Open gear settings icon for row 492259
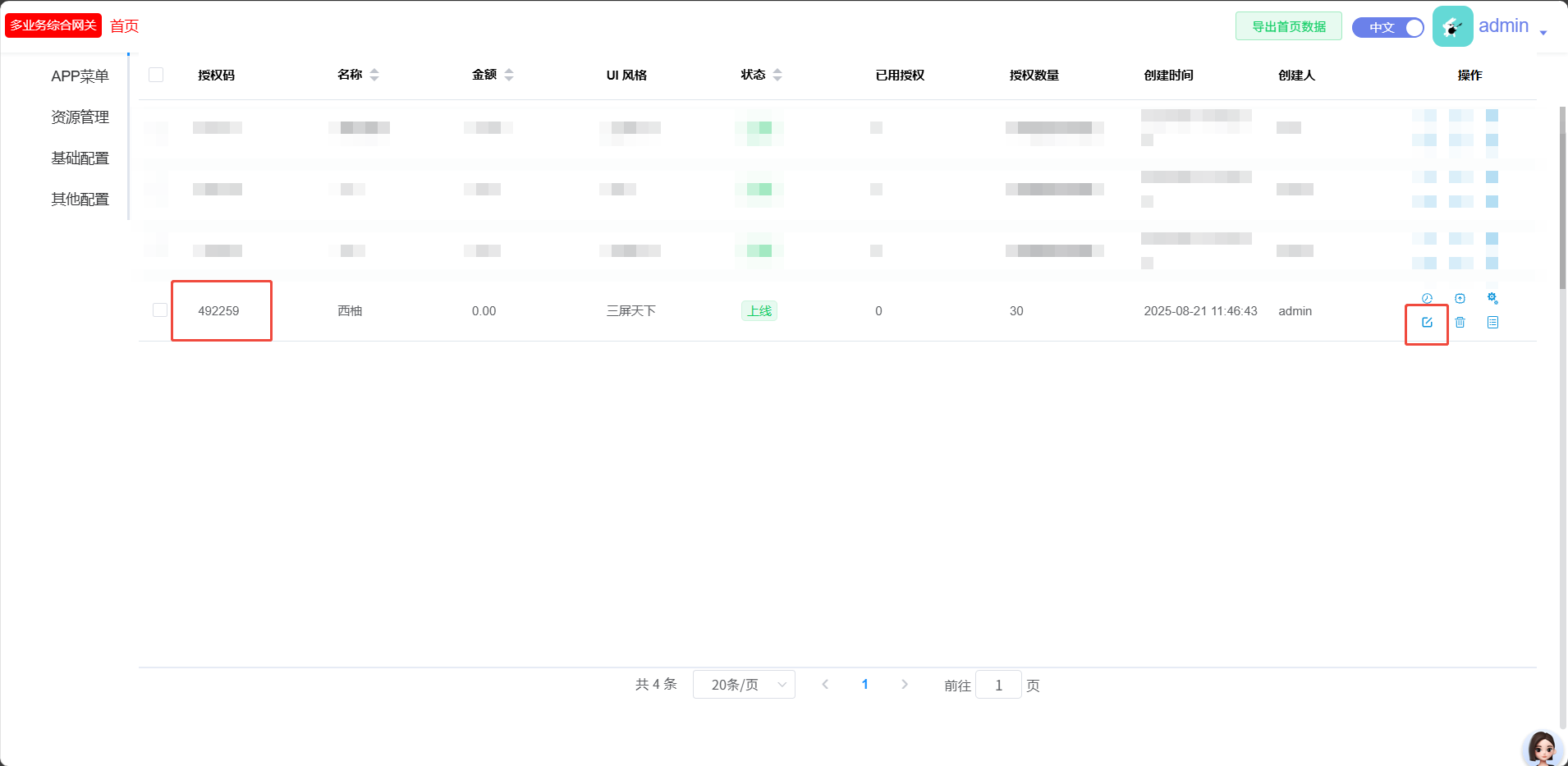The height and width of the screenshot is (766, 1568). (x=1492, y=298)
